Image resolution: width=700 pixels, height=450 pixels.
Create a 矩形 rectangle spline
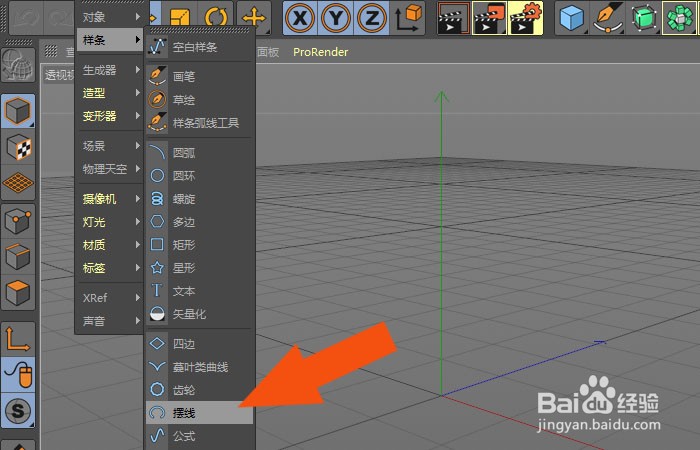(x=200, y=245)
